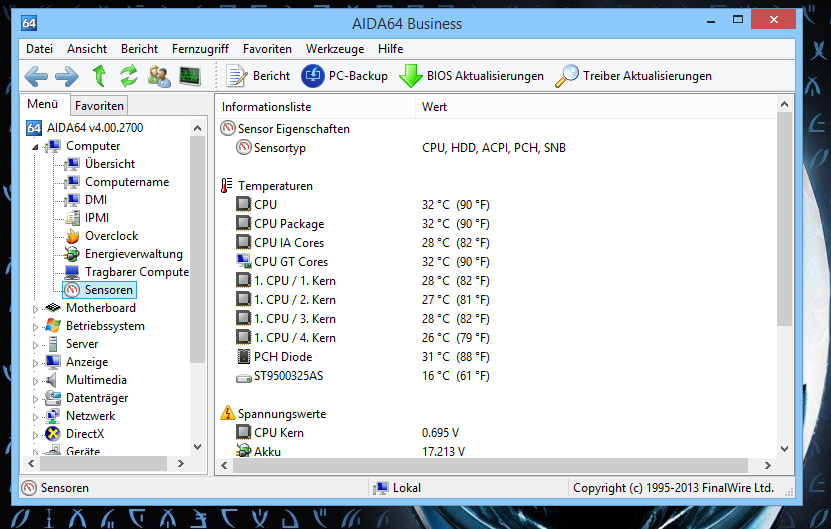Expand the Motherboard tree node
The image size is (831, 529).
36,309
